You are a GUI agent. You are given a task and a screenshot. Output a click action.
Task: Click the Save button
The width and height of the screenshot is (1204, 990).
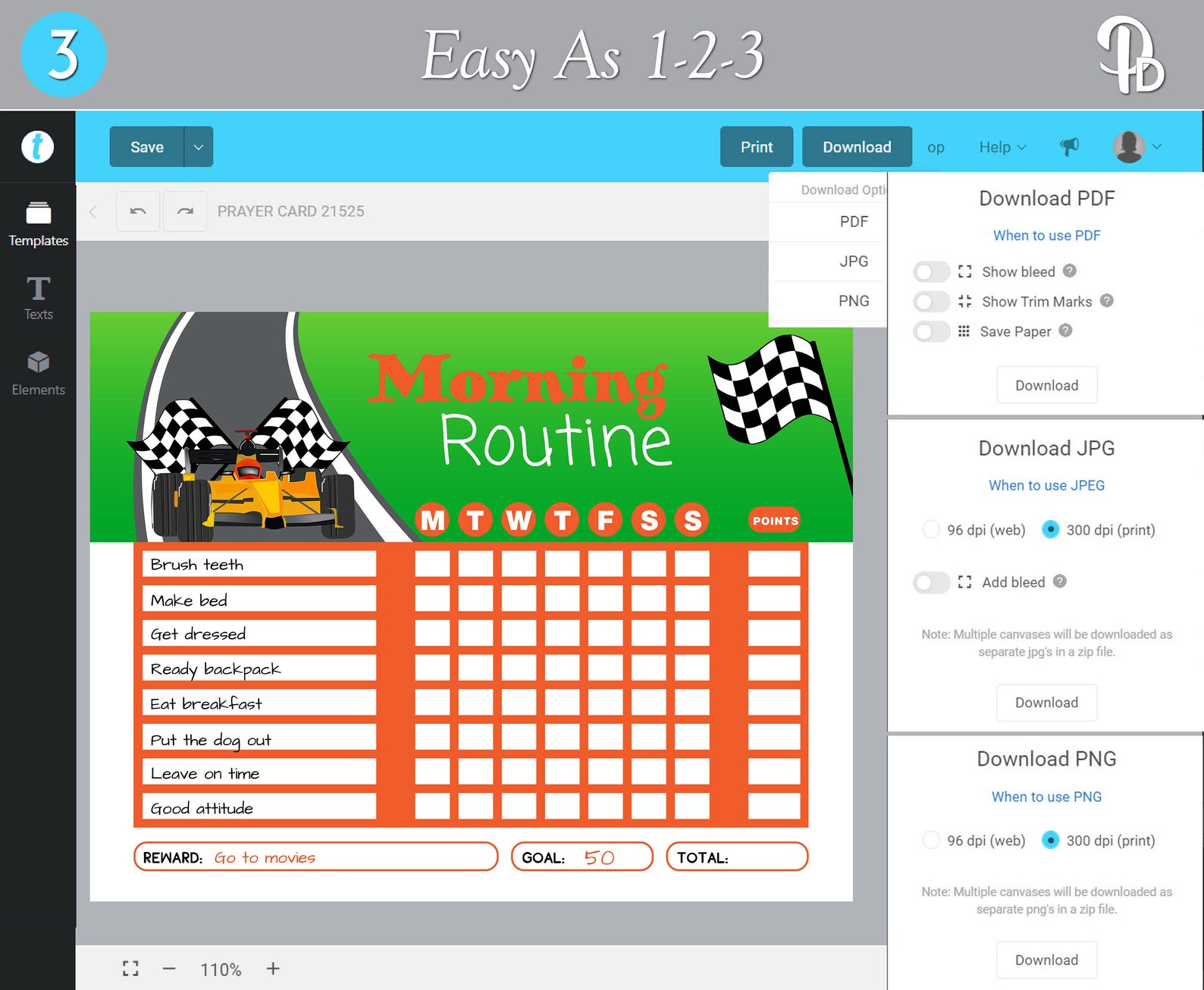click(x=147, y=146)
